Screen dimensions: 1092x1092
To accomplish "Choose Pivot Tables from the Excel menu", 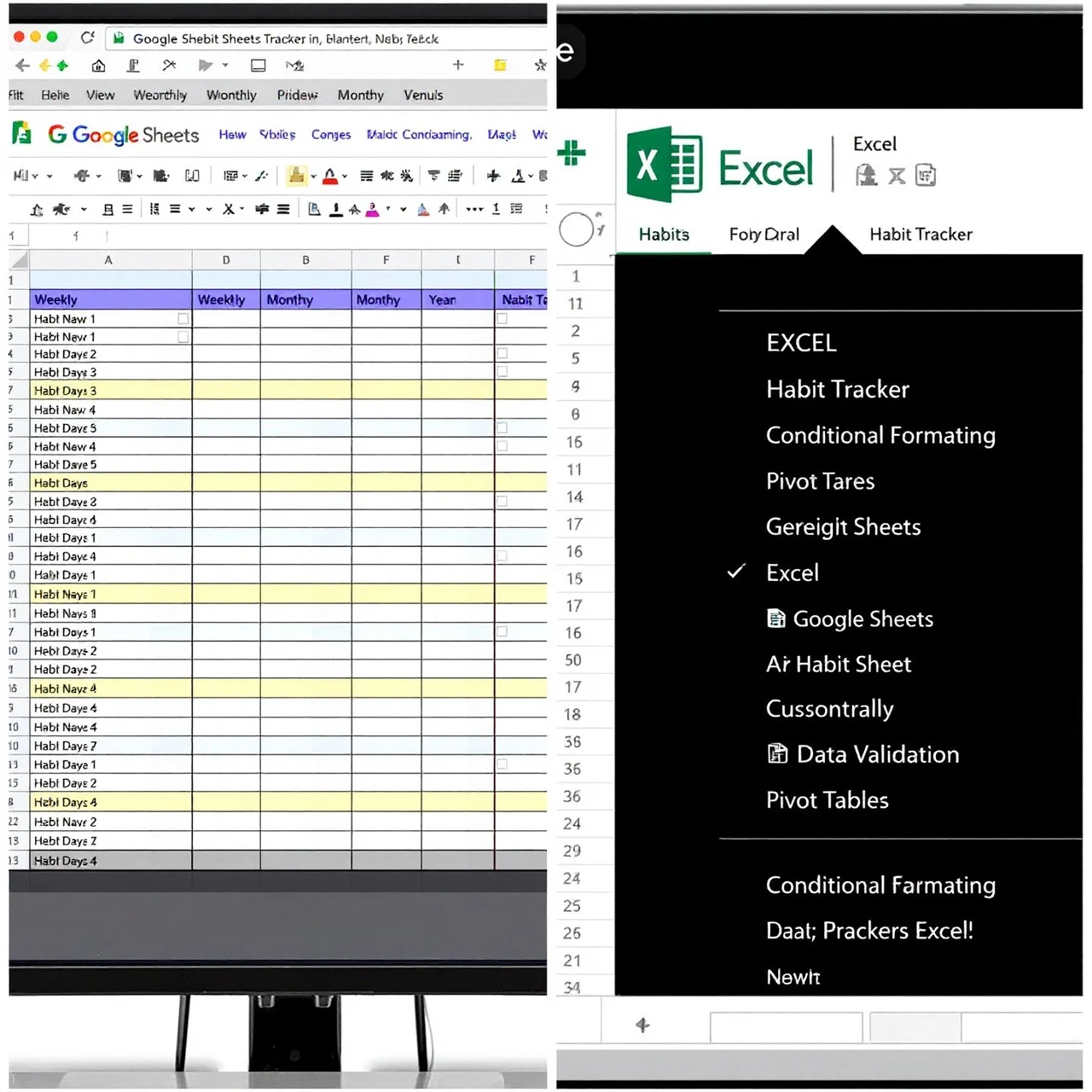I will coord(827,800).
